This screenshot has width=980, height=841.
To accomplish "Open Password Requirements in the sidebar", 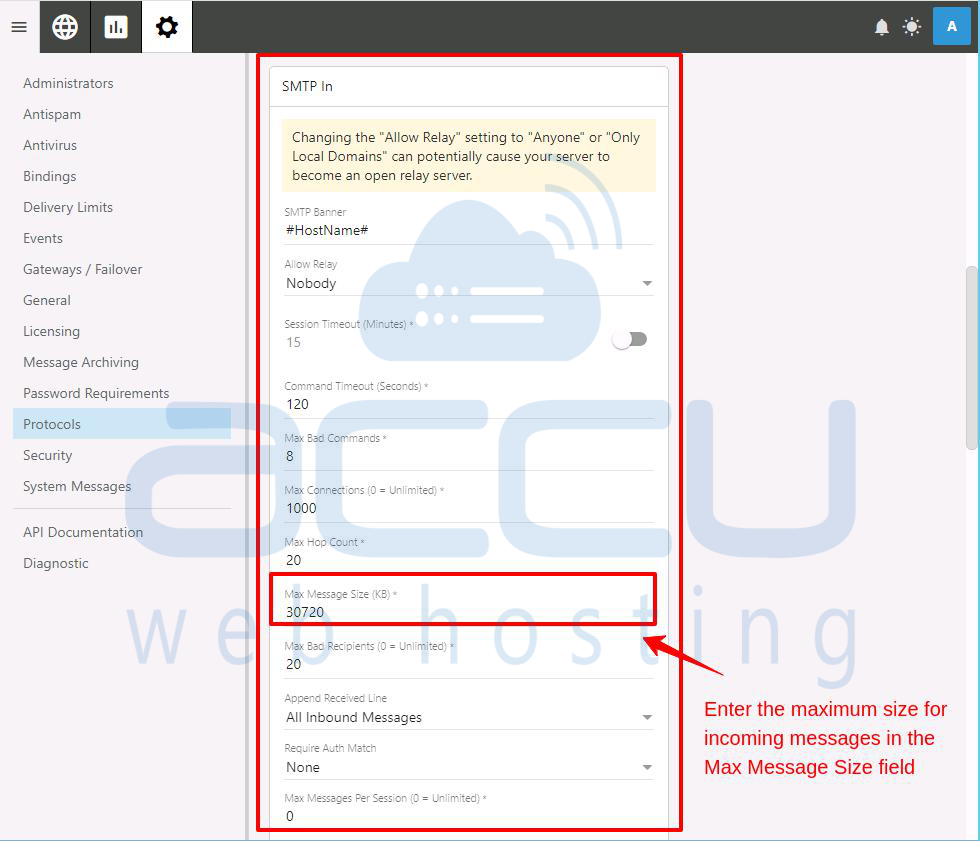I will (x=96, y=393).
